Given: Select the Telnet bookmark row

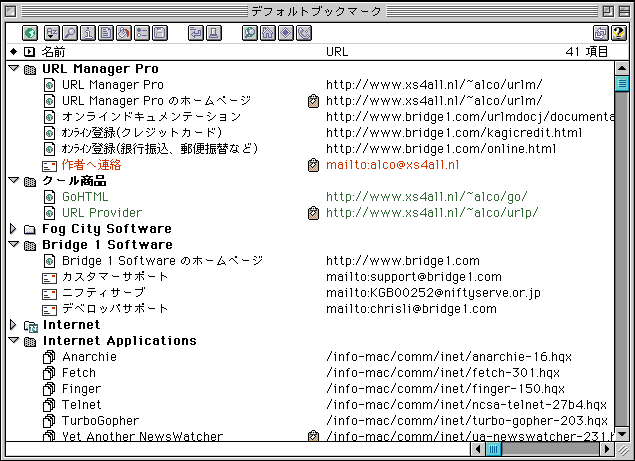Looking at the screenshot, I should pos(310,405).
